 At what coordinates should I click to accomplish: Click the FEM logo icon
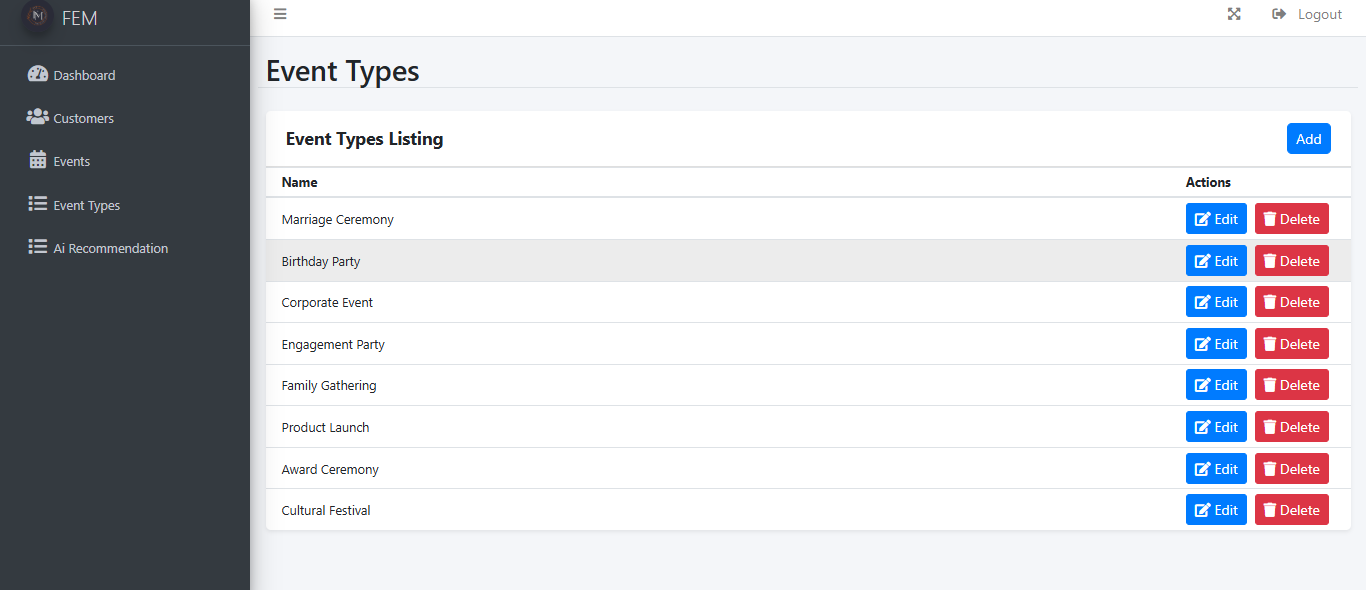[x=38, y=16]
